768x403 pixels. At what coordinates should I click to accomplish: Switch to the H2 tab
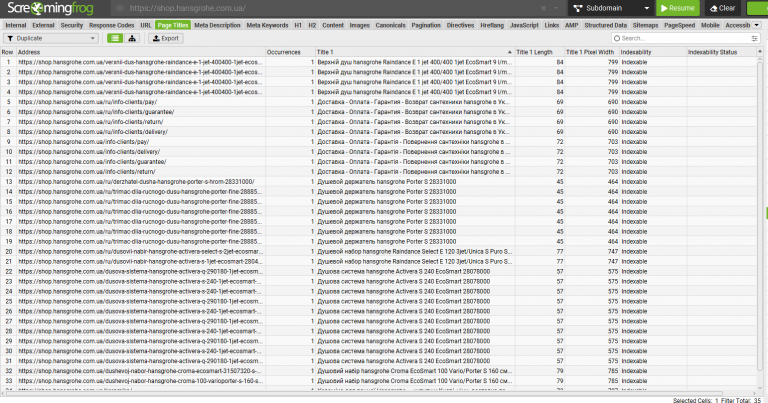point(312,25)
